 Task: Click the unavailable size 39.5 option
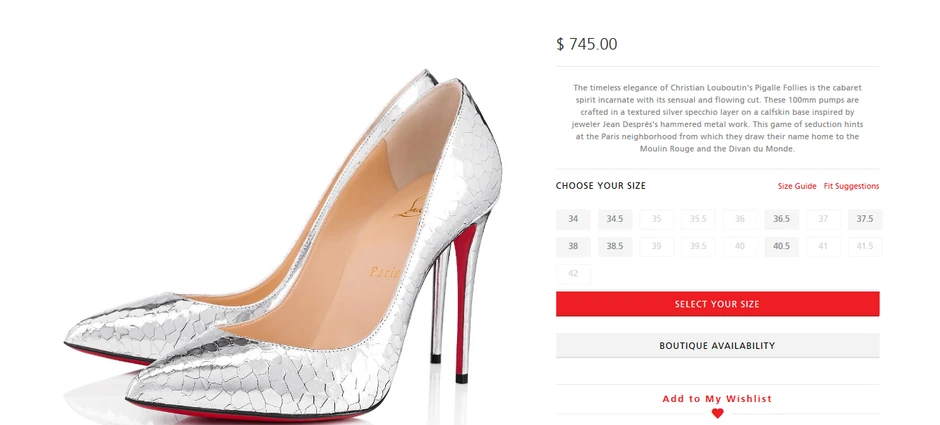click(698, 246)
